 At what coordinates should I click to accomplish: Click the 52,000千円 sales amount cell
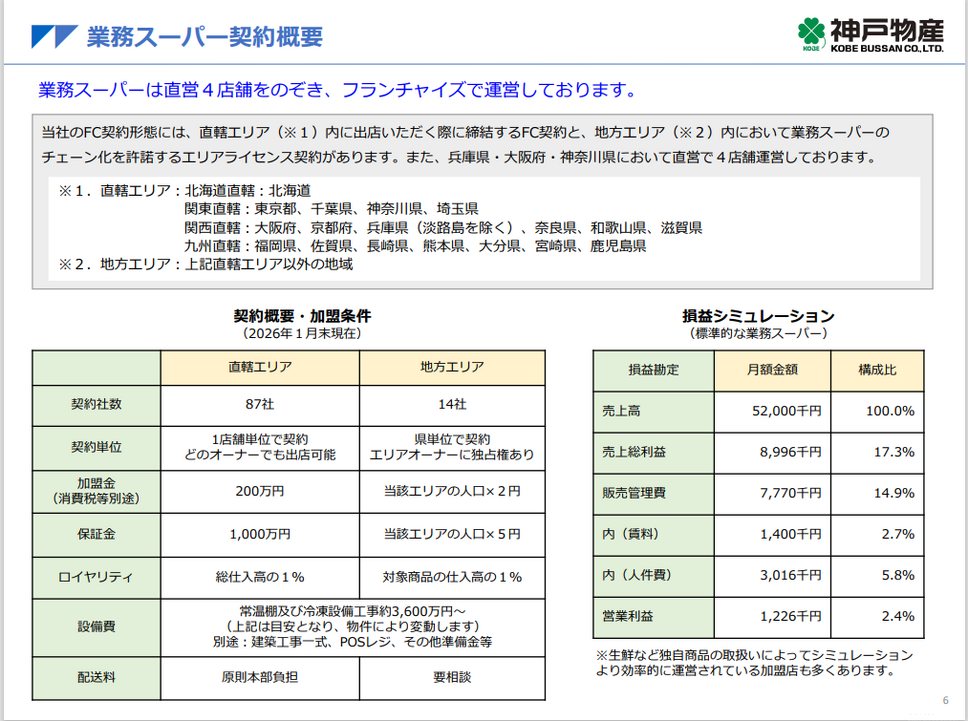point(772,410)
